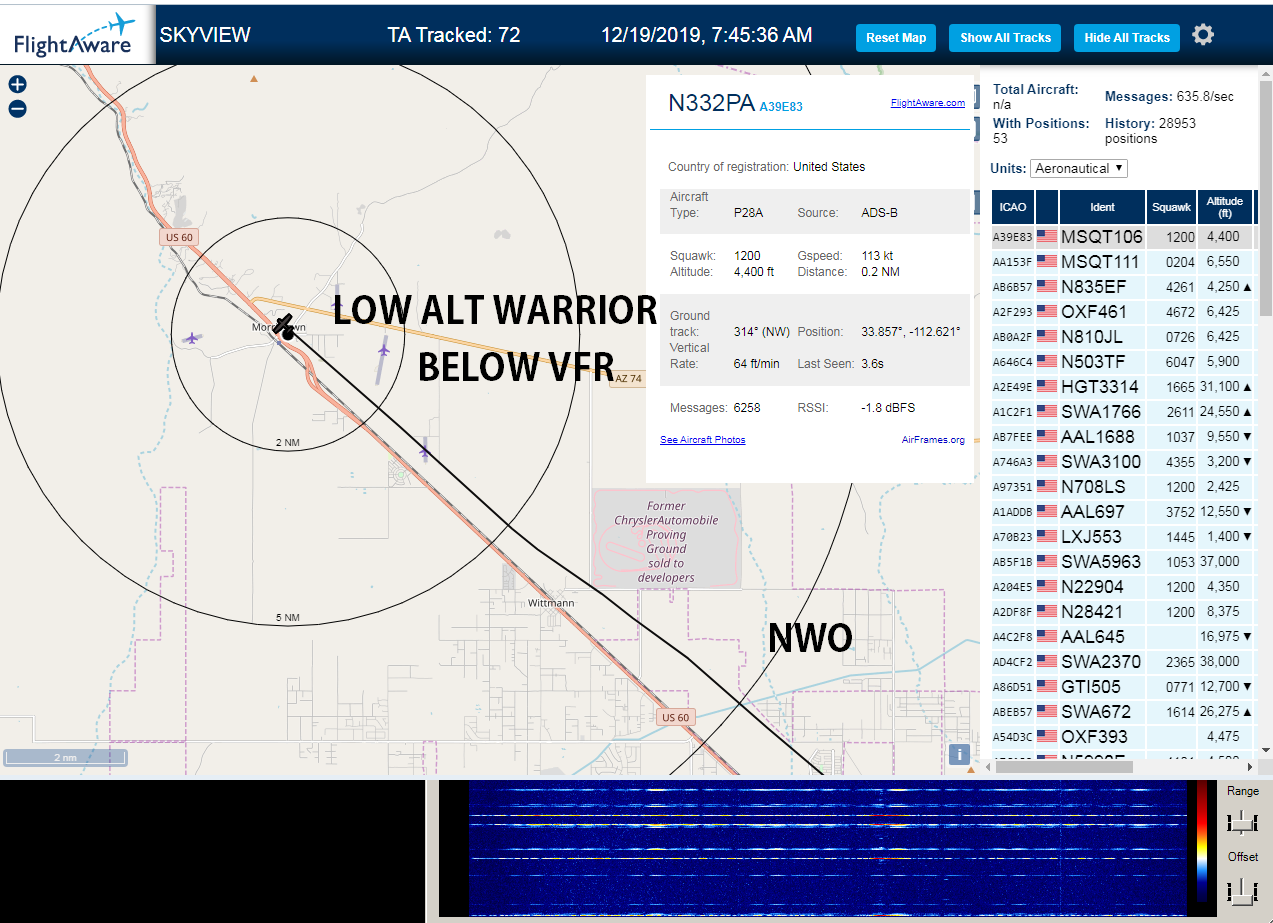
Task: Click the aircraft table horizontal scrollbar
Action: click(x=1063, y=767)
